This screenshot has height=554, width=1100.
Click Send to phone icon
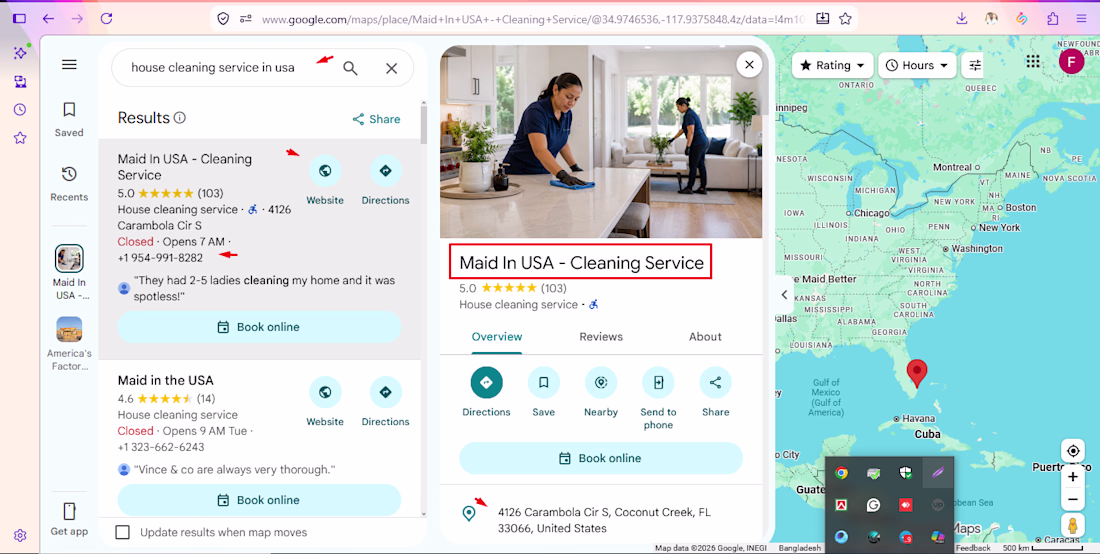[x=658, y=382]
